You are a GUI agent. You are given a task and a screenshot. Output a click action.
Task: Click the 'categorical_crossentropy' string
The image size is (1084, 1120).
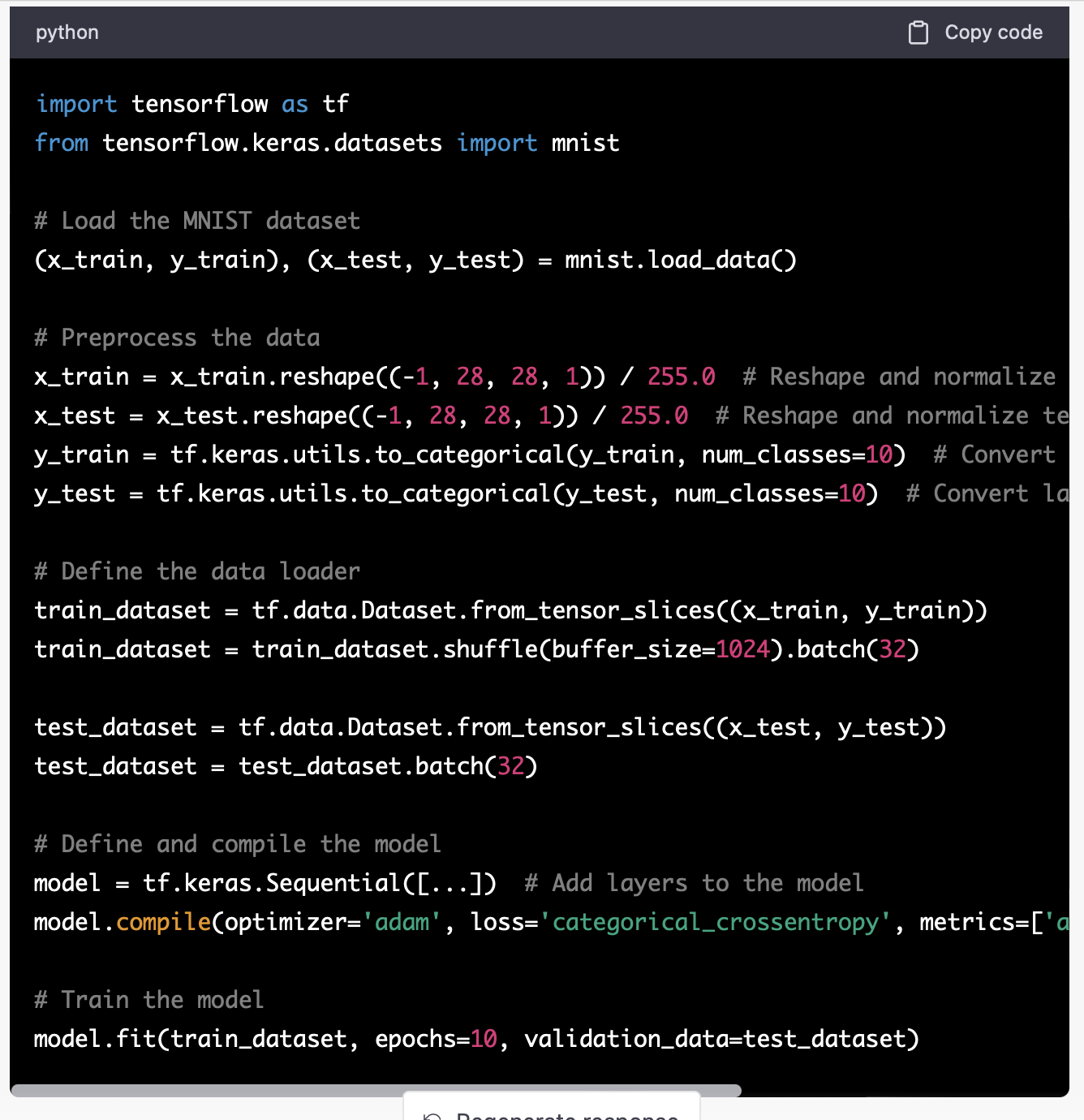715,922
